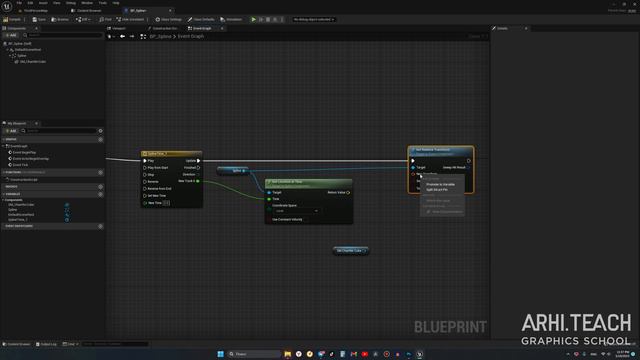Click the Stop playback button
This screenshot has width=640, height=360.
point(268,19)
